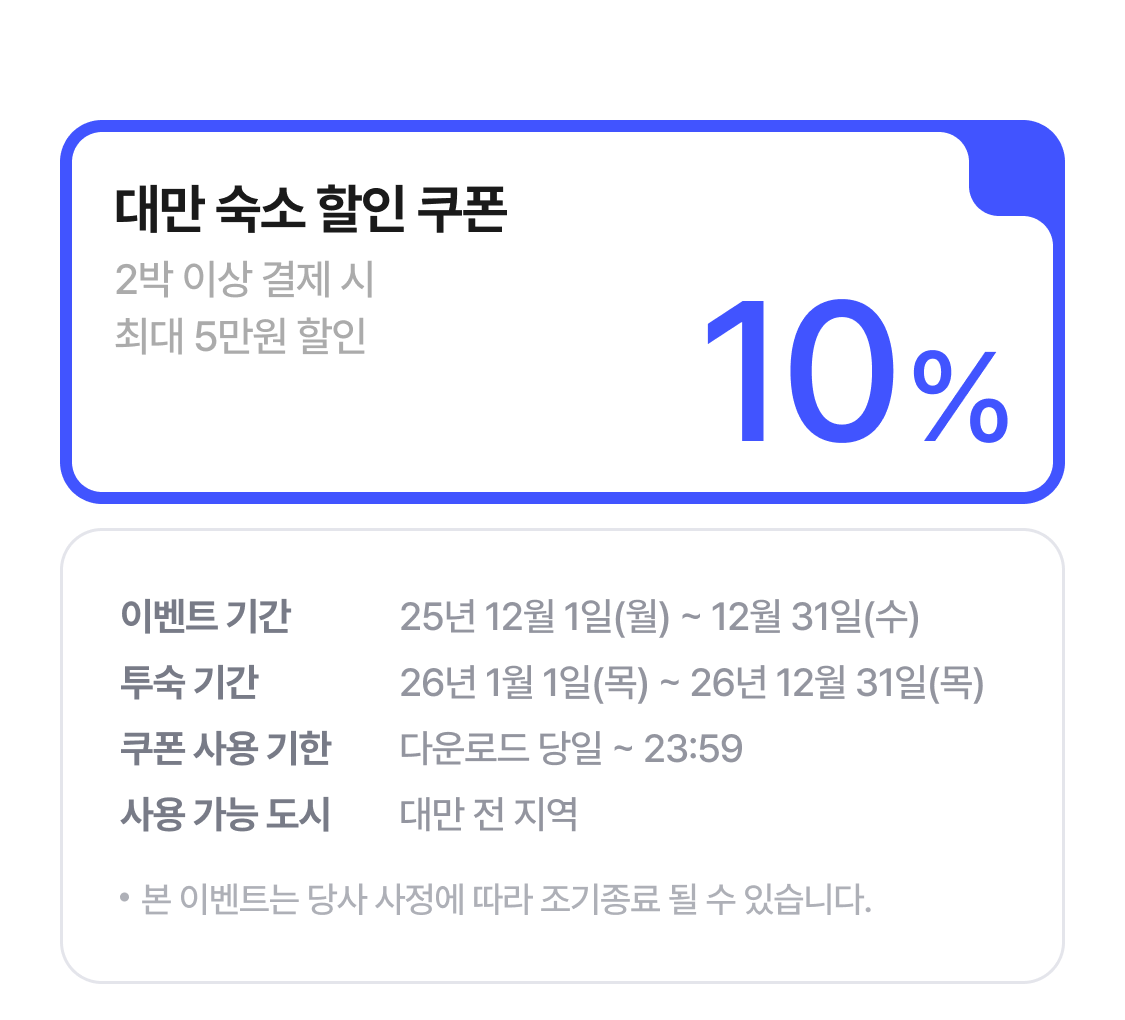Click the "2박 이상 결제 시" condition text

point(245,281)
